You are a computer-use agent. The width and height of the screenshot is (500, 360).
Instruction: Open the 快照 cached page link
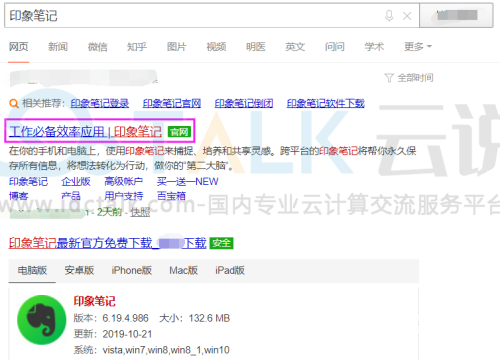(x=140, y=212)
